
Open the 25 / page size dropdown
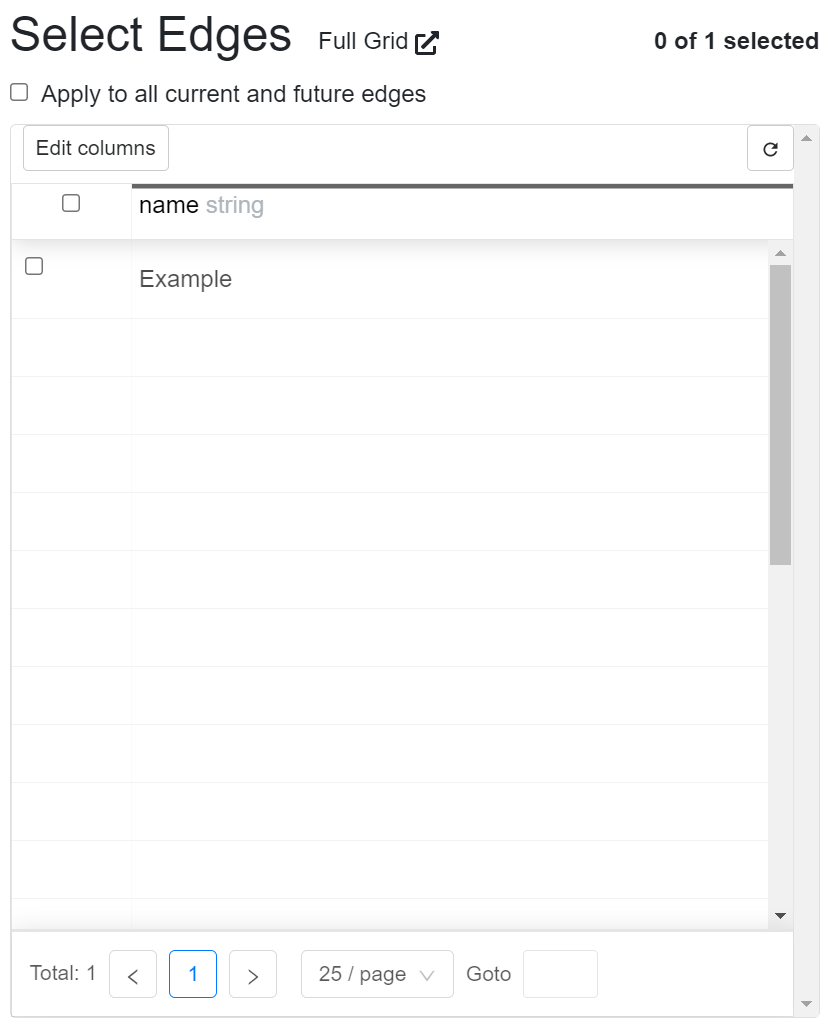point(377,975)
